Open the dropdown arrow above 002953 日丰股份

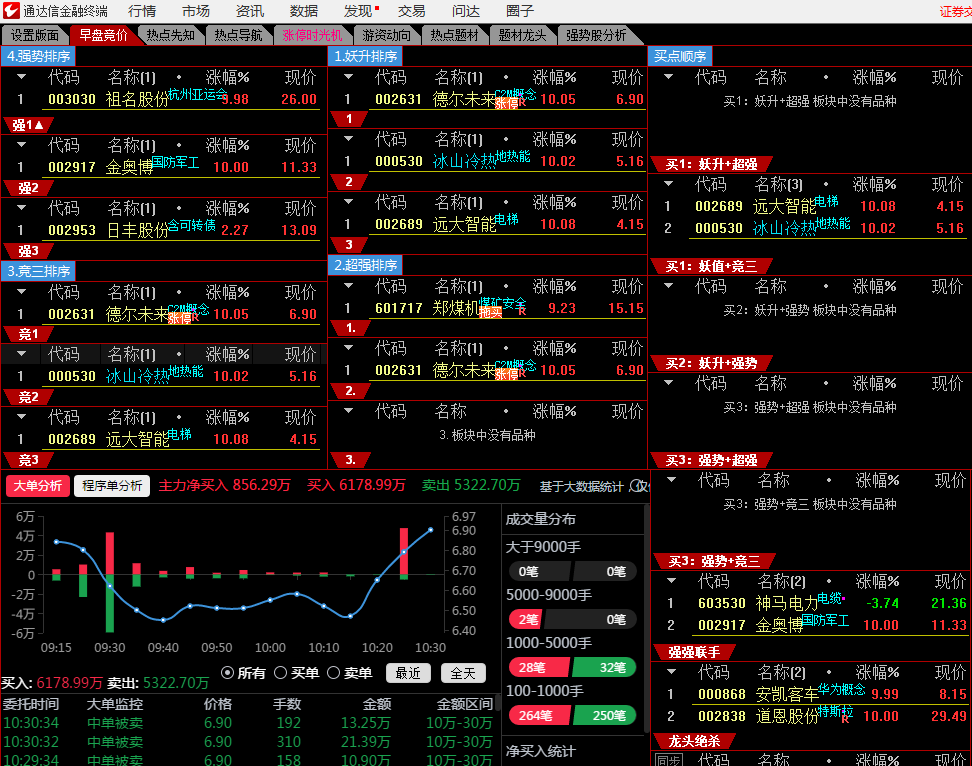click(21, 208)
